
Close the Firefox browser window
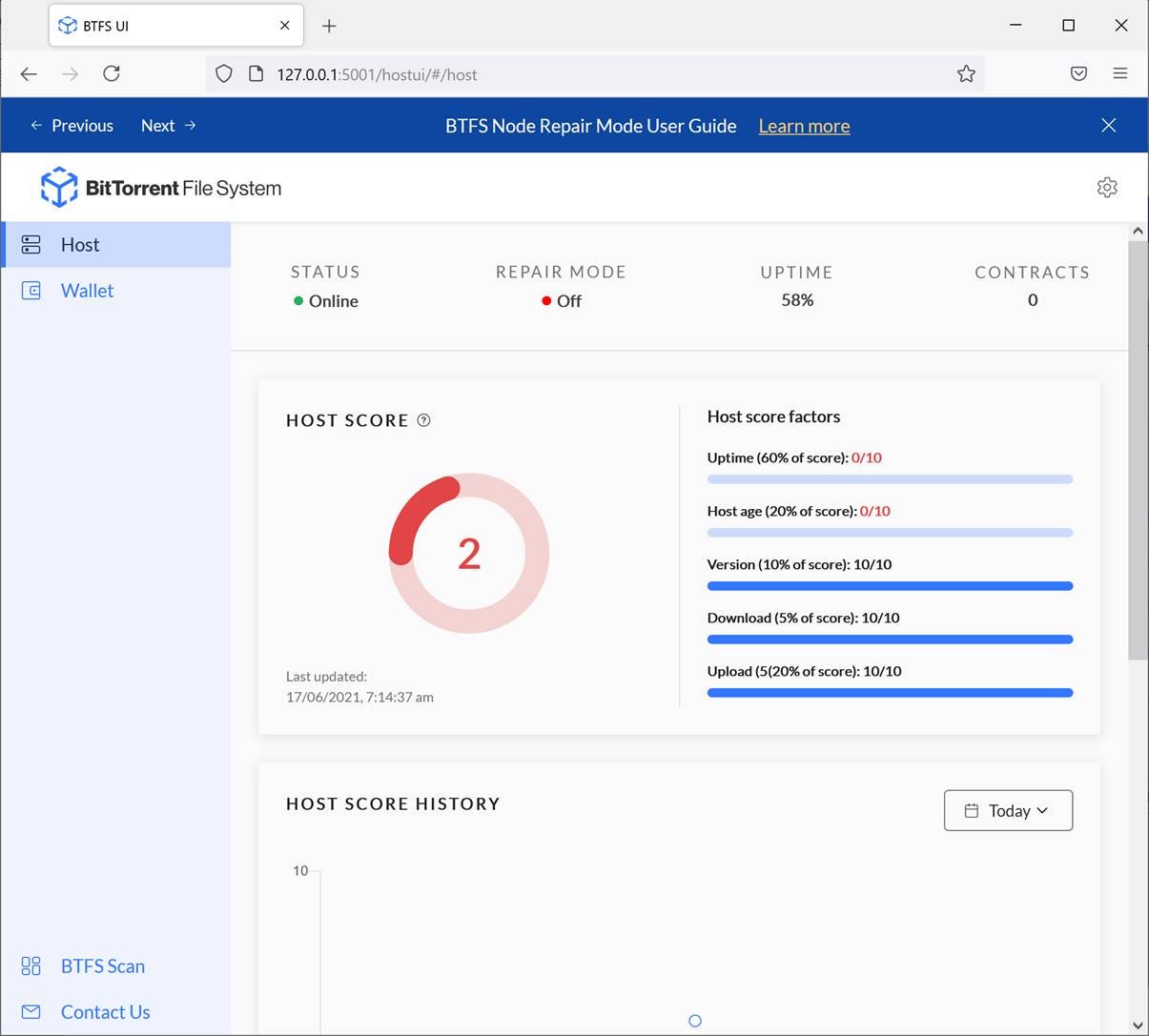tap(1121, 26)
